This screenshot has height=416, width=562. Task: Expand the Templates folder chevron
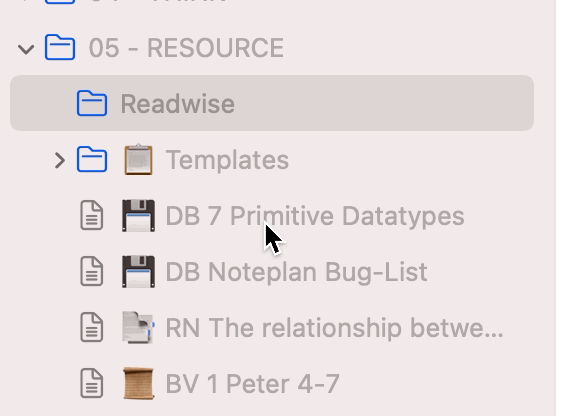(x=60, y=160)
